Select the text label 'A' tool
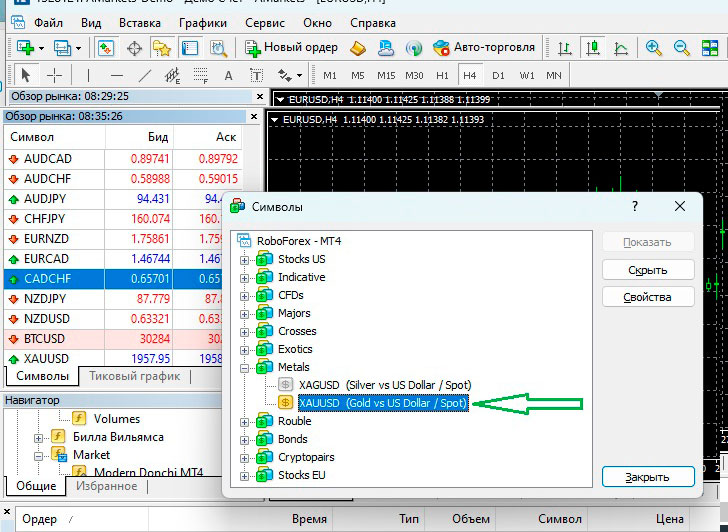 click(228, 75)
